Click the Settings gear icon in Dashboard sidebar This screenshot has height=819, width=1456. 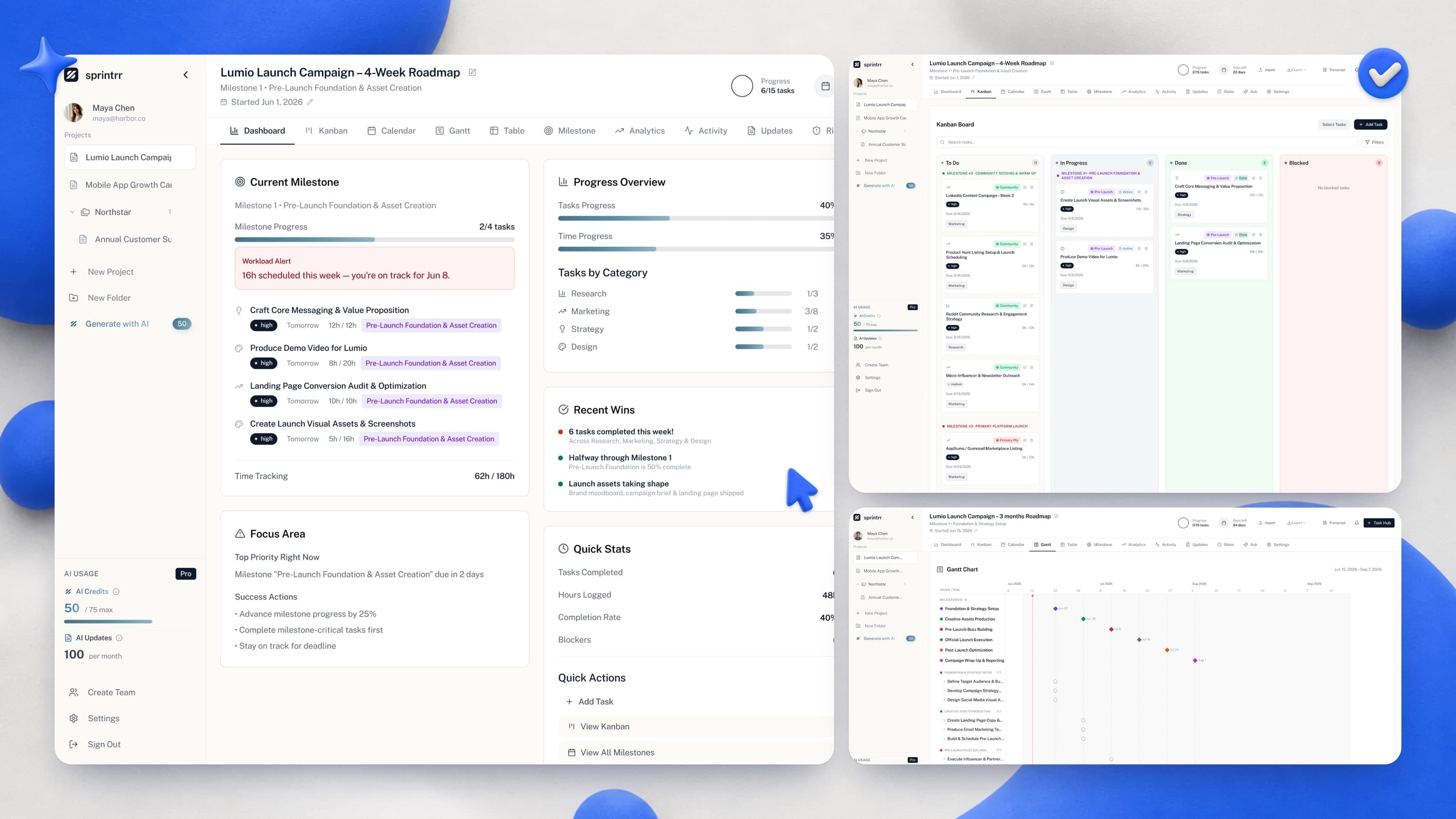[x=73, y=718]
